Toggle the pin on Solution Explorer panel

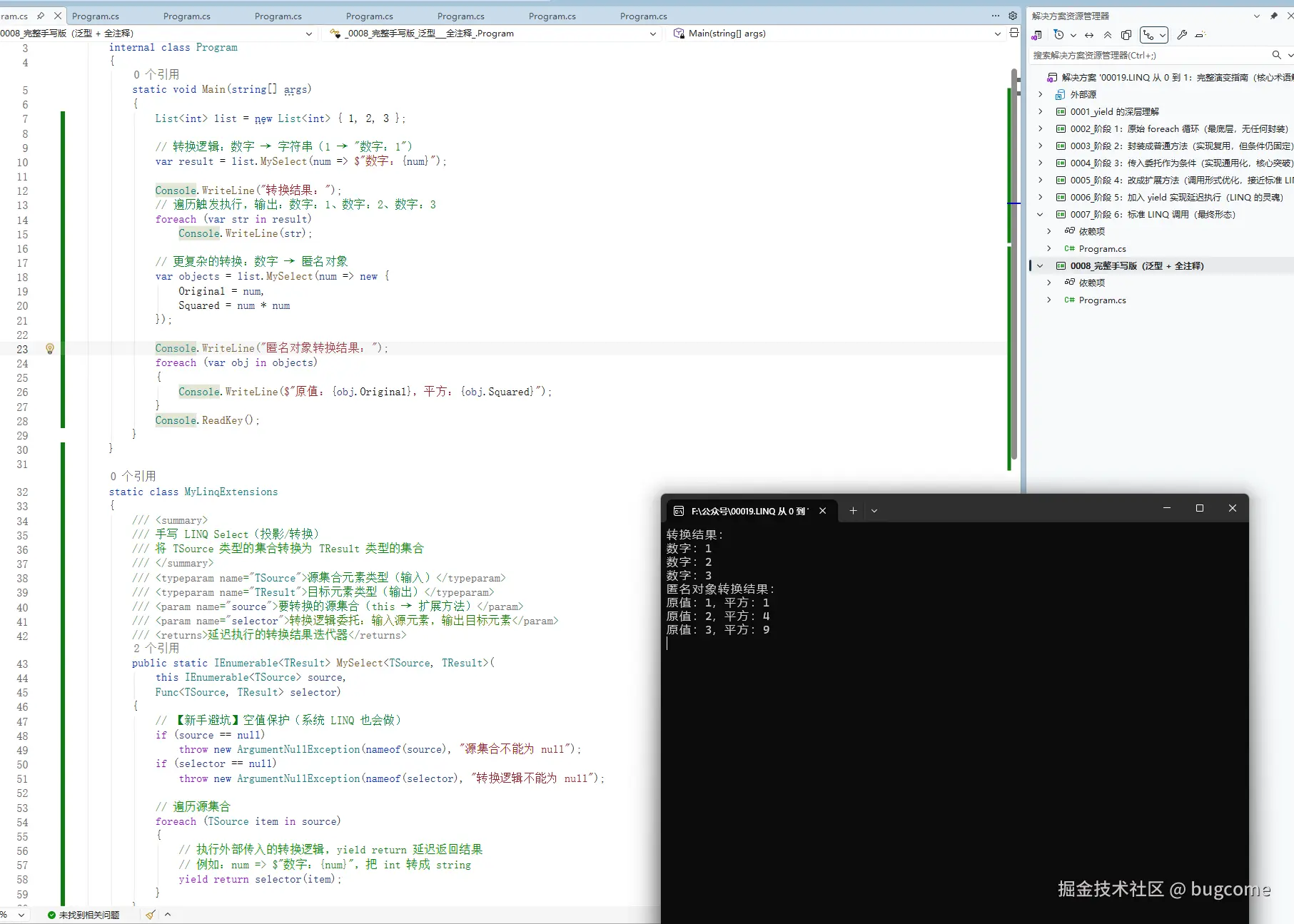1274,16
